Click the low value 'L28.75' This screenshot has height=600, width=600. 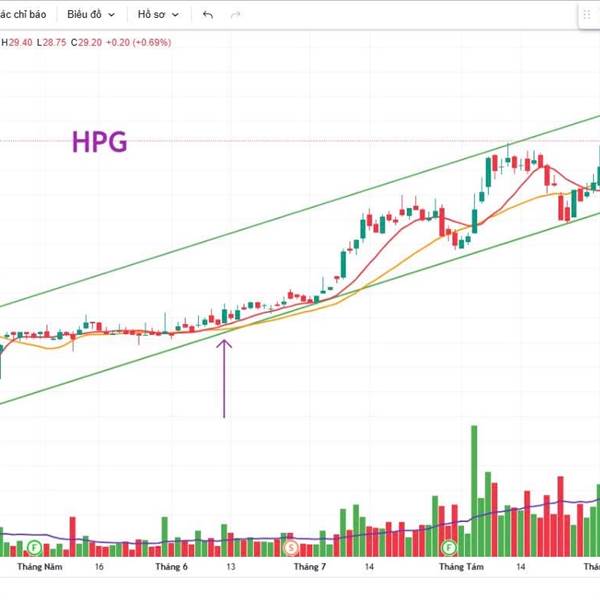coord(51,42)
